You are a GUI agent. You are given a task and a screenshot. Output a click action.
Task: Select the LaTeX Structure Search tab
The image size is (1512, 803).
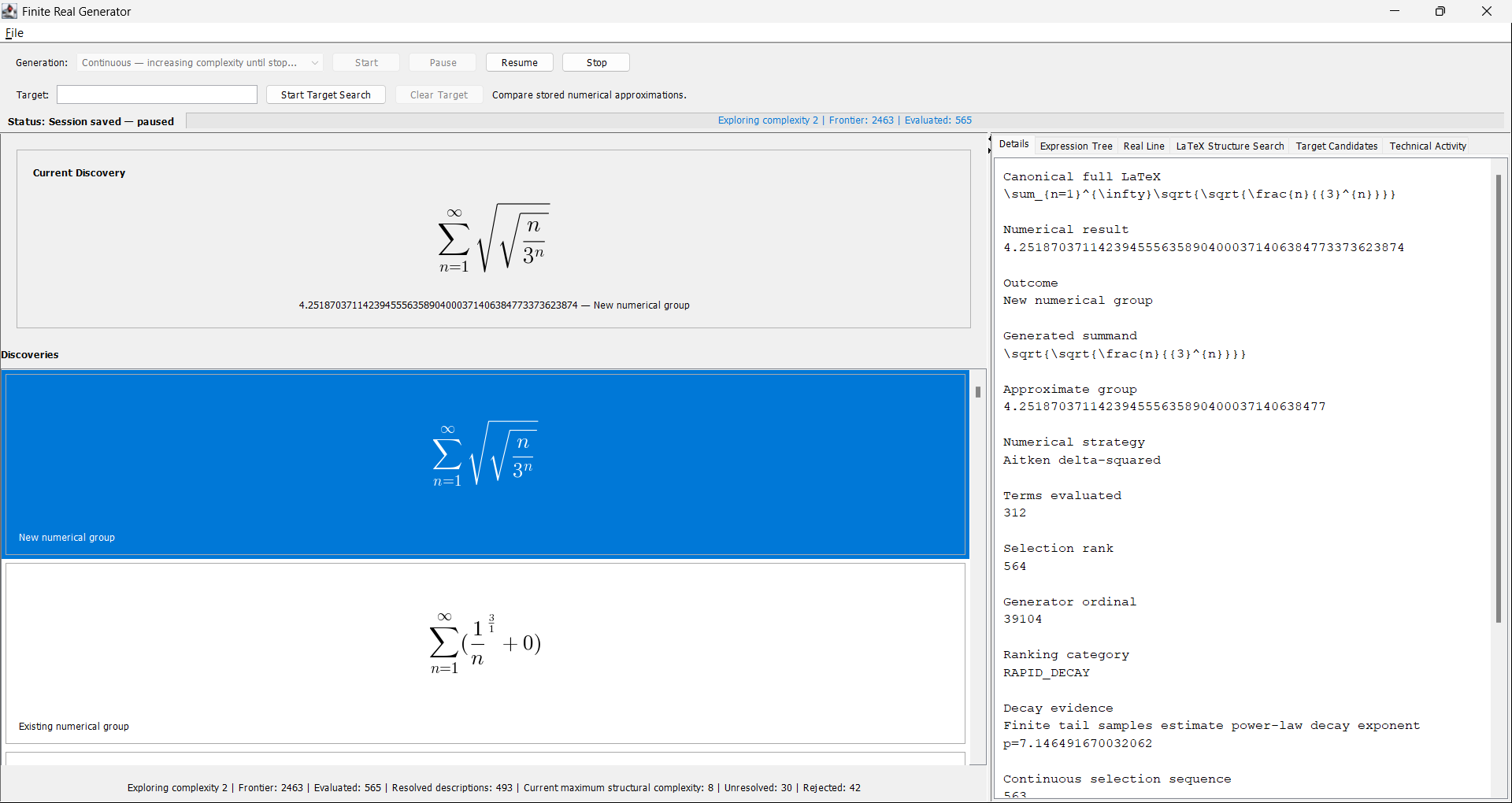pyautogui.click(x=1229, y=146)
